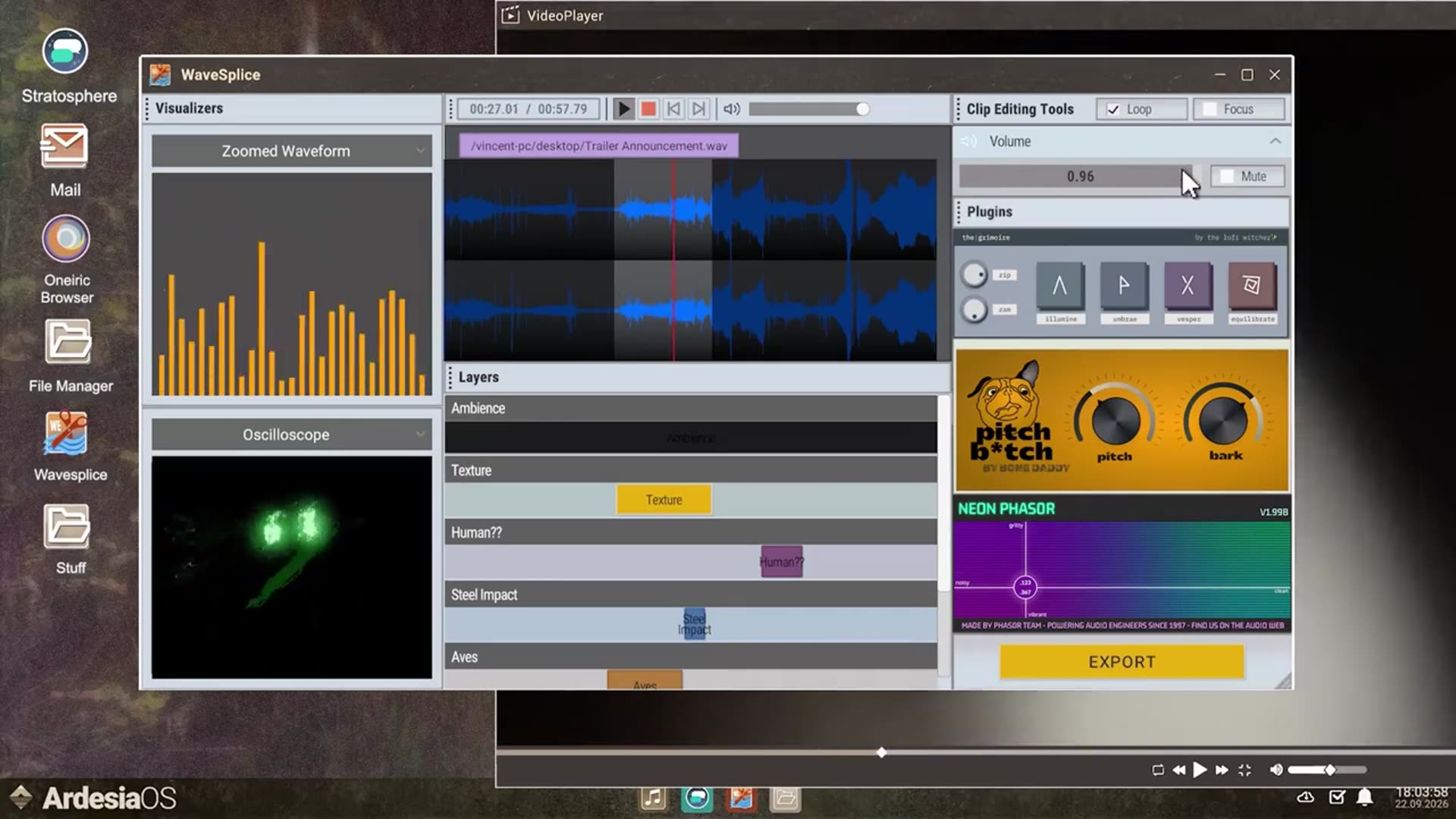Screen dimensions: 1456x819
Task: Click the WaveSplice transport speaker icon
Action: (731, 109)
